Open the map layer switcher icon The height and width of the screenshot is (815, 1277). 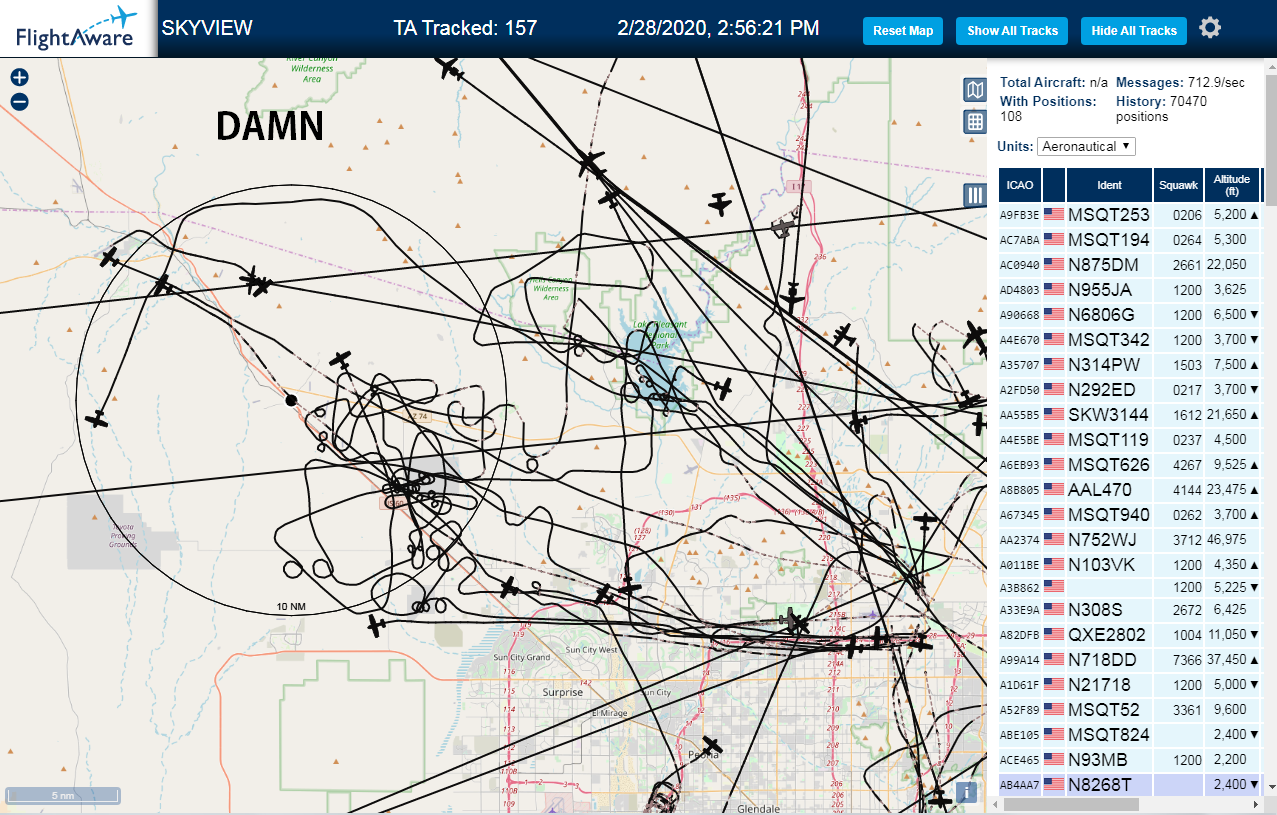click(x=975, y=90)
